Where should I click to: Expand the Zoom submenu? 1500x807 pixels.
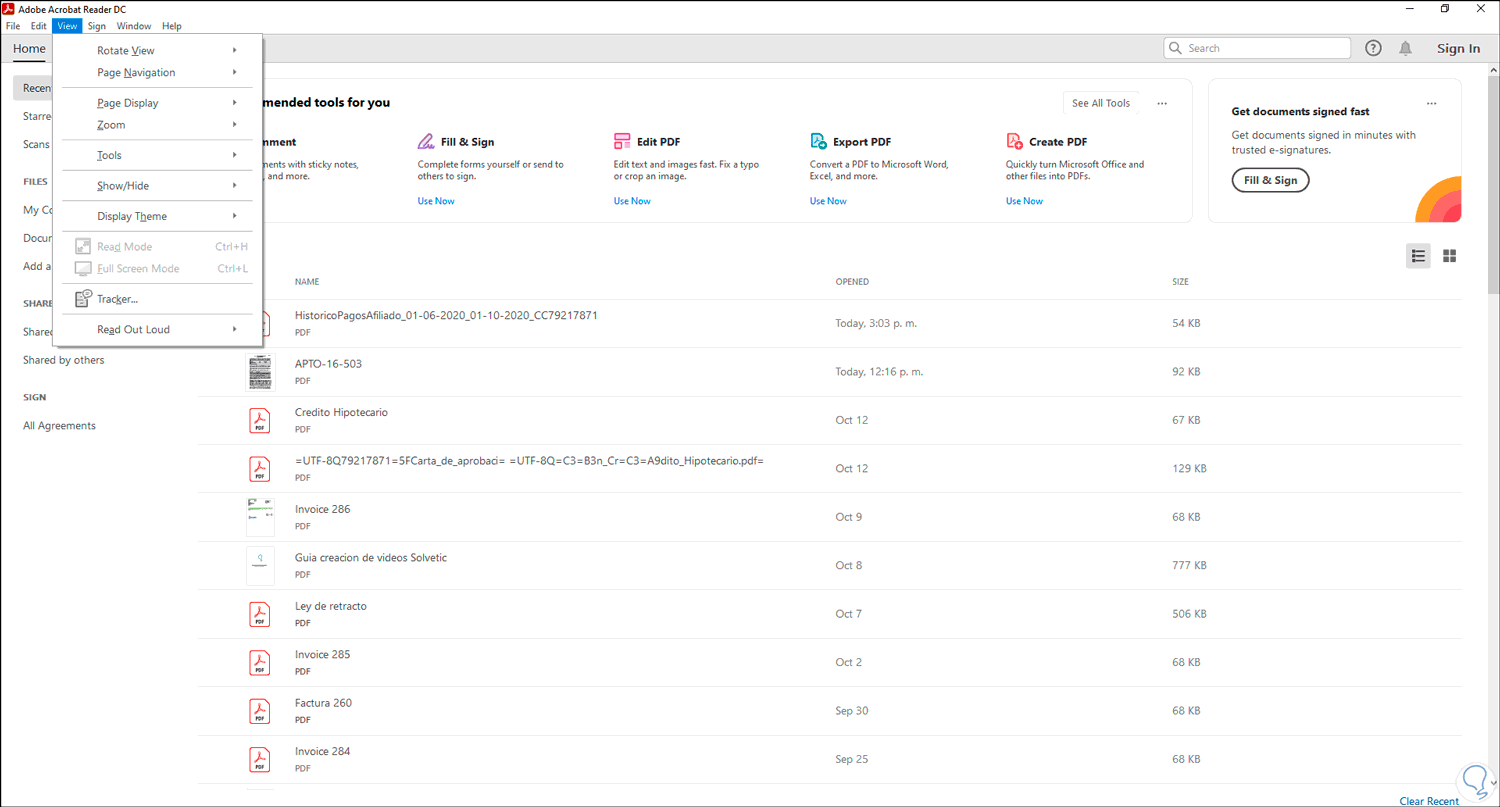click(111, 125)
